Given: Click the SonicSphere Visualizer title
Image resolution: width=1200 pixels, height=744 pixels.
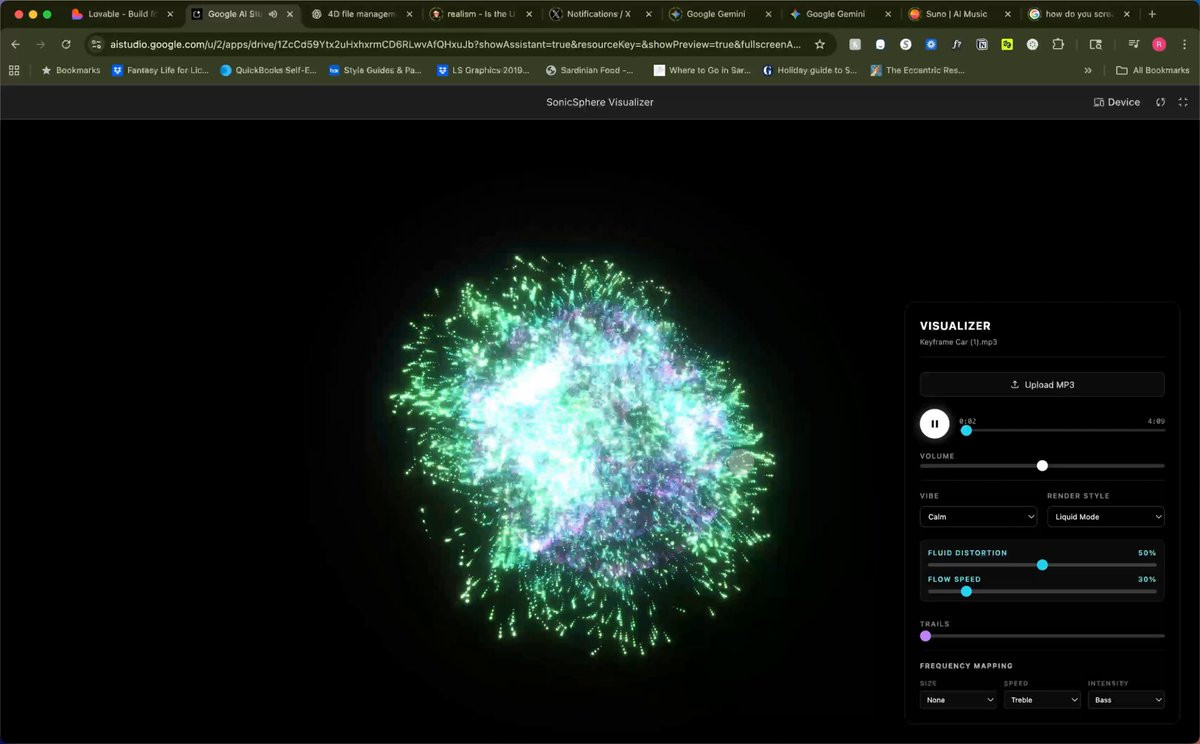Looking at the screenshot, I should click(x=600, y=102).
